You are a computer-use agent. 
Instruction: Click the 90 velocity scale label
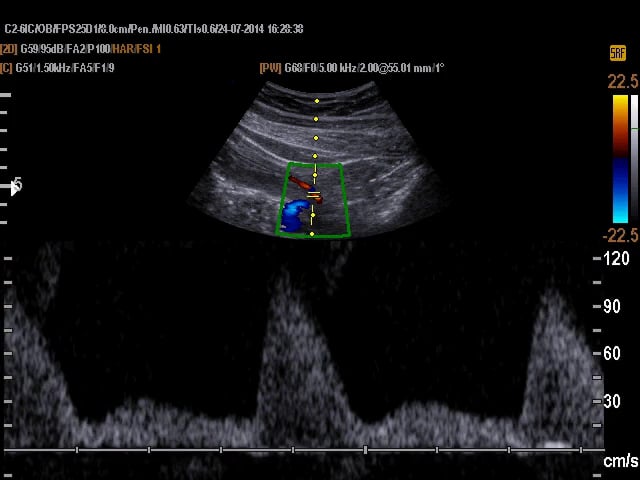pos(612,307)
